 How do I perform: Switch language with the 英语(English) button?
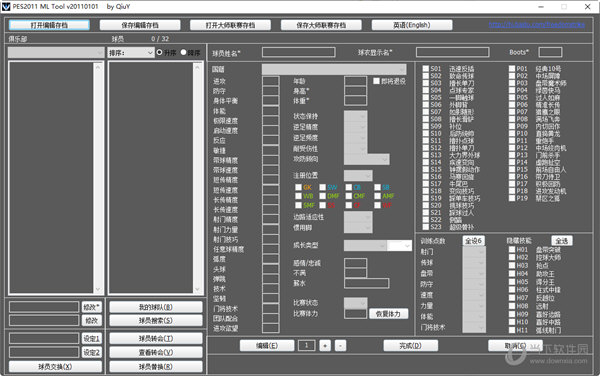pyautogui.click(x=412, y=25)
